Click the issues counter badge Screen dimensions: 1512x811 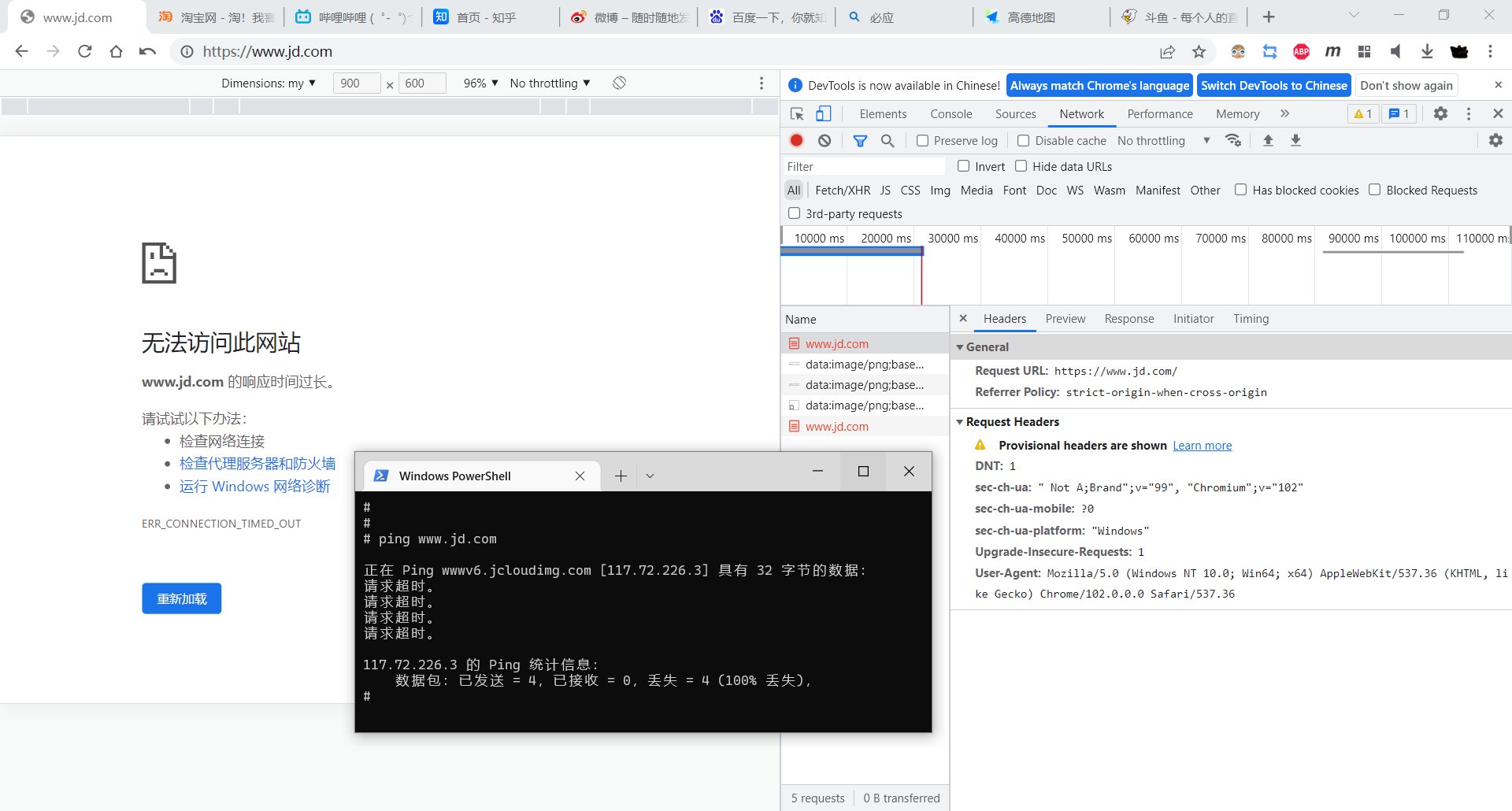[1399, 113]
